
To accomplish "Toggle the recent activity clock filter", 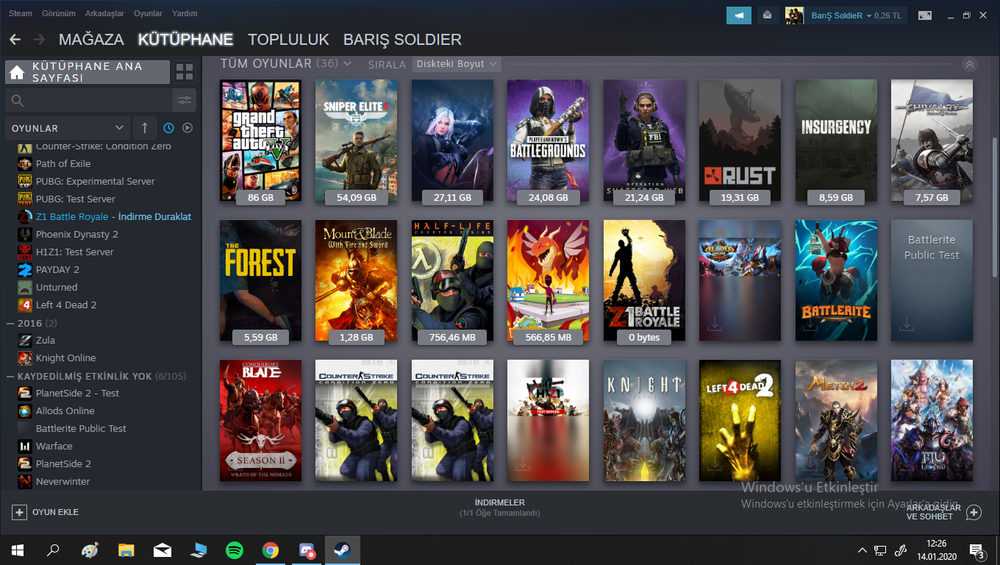I will point(168,128).
